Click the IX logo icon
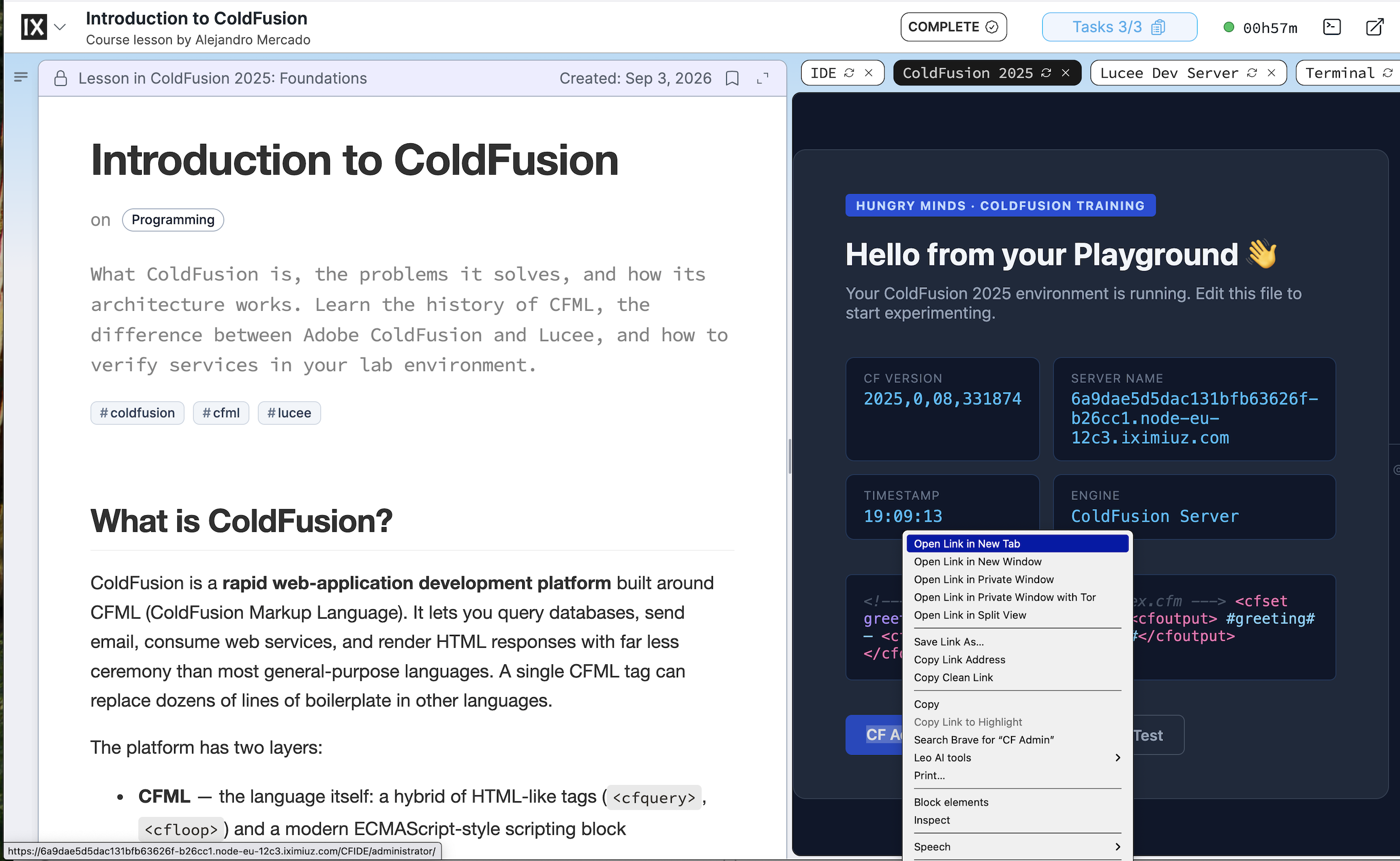 33,27
